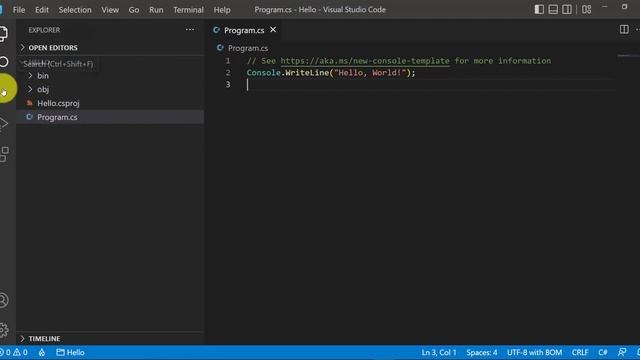Viewport: 640px width, 360px height.
Task: Open the Extensions view
Action: (4, 154)
